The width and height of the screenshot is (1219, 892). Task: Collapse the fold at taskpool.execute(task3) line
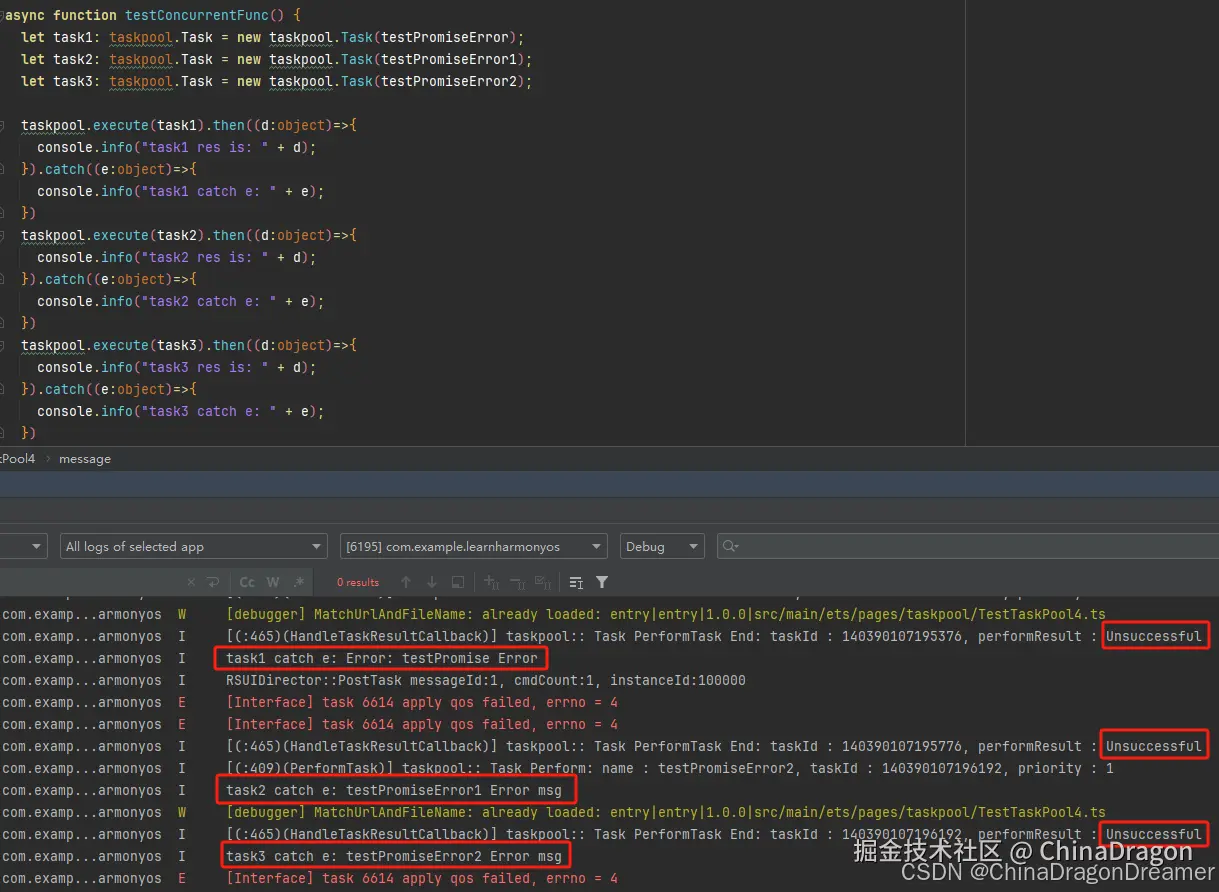(3, 346)
